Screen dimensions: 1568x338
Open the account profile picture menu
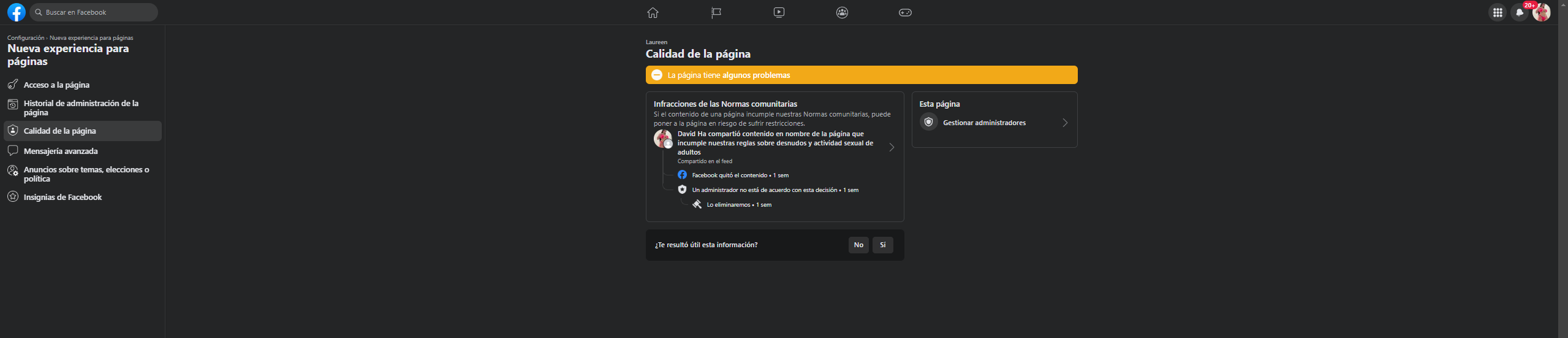pyautogui.click(x=1542, y=12)
